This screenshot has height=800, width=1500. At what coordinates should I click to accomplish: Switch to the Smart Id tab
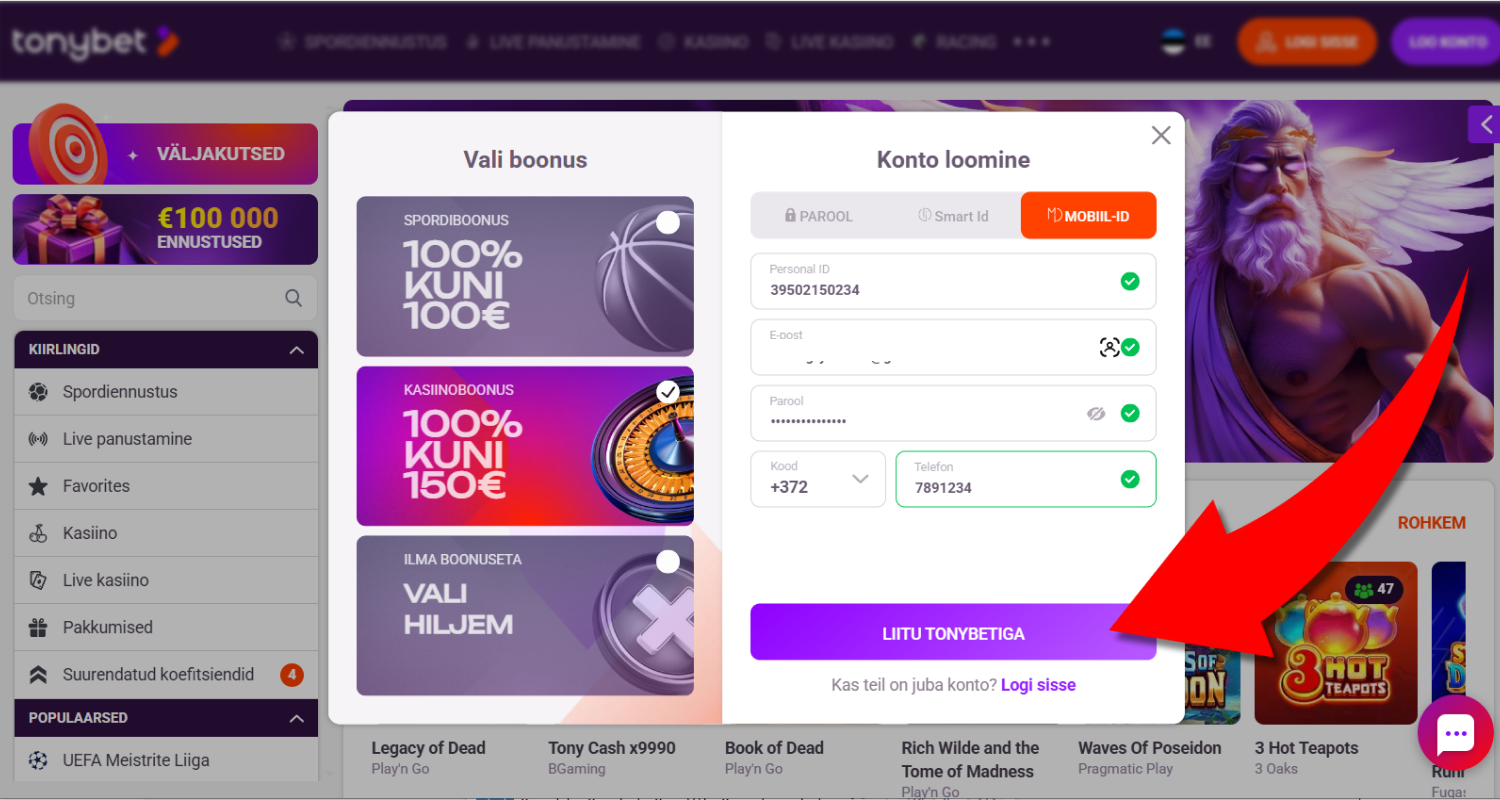pos(953,216)
